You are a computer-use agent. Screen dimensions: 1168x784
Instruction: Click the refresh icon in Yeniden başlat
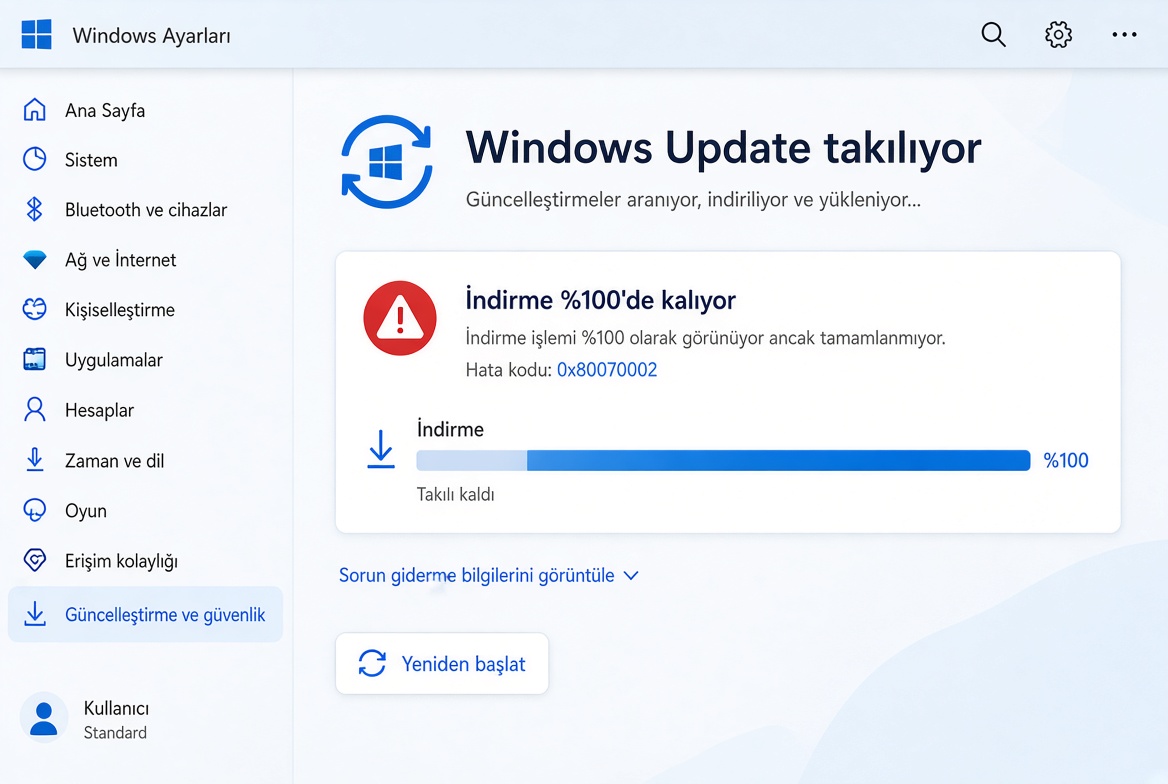[372, 663]
